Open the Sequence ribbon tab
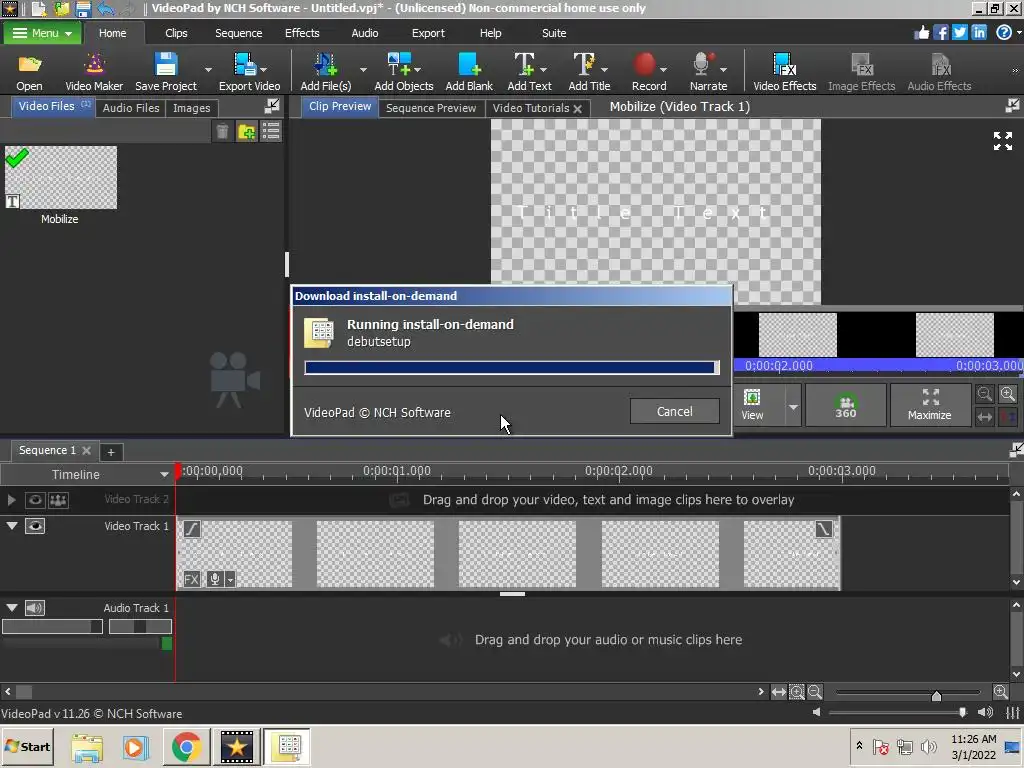The height and width of the screenshot is (768, 1024). coord(238,33)
